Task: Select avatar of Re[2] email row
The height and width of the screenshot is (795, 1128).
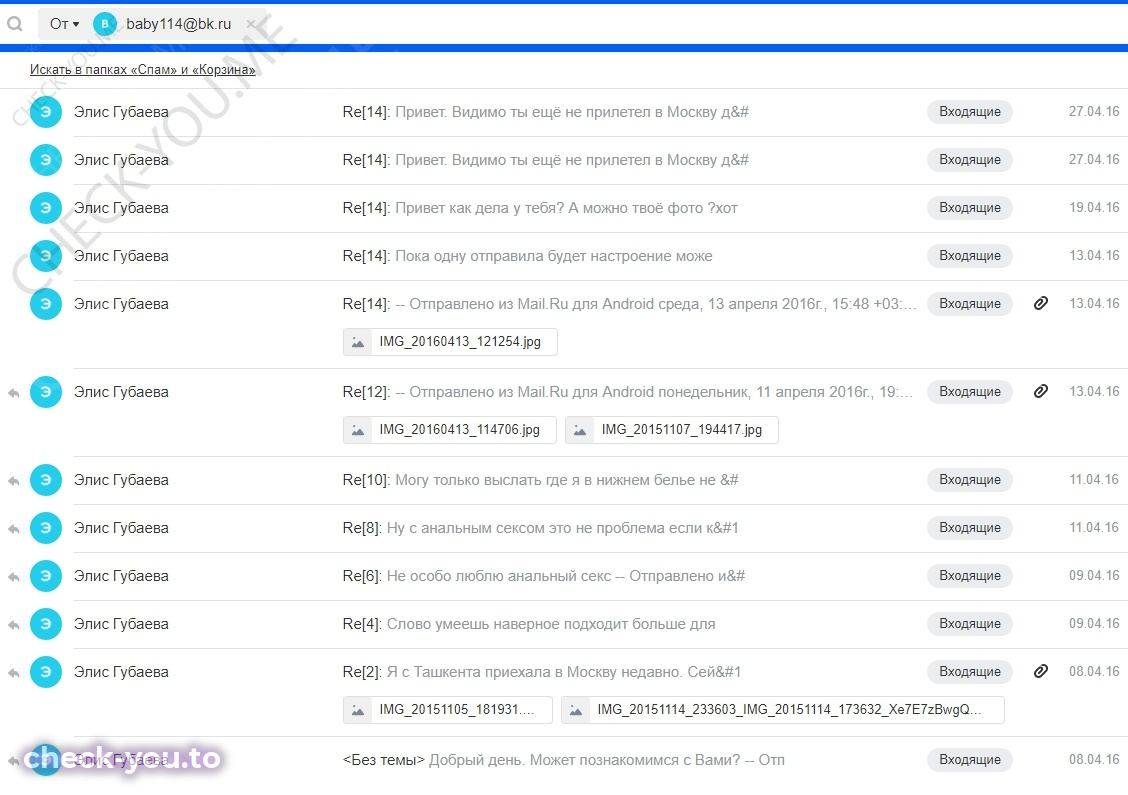Action: click(x=45, y=672)
